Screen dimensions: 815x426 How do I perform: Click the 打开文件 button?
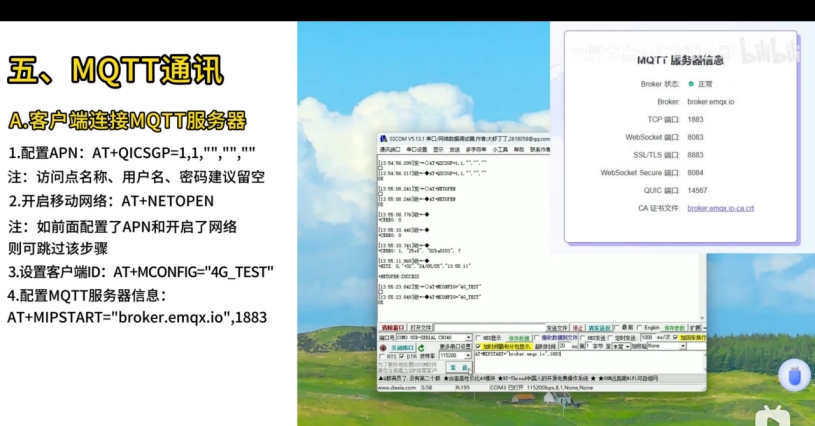click(x=421, y=328)
